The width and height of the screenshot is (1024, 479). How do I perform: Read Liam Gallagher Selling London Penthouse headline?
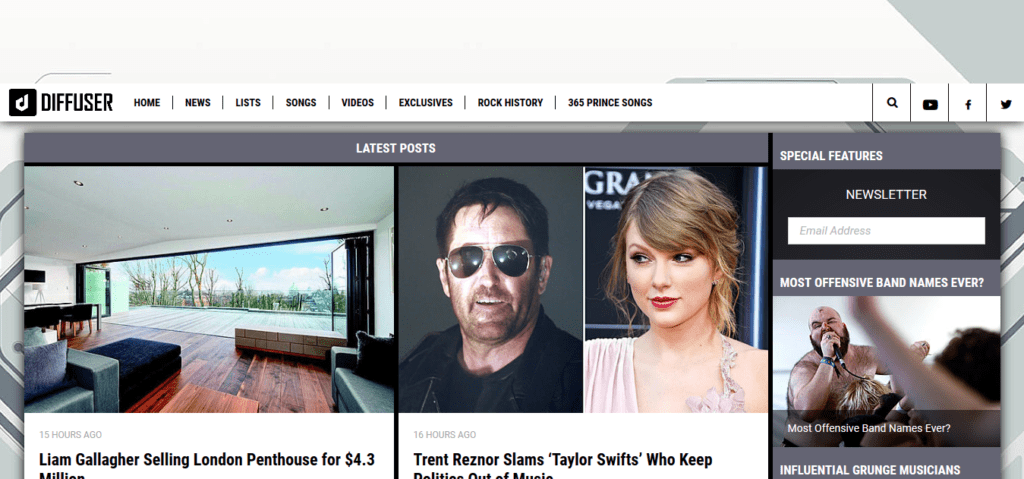point(207,468)
